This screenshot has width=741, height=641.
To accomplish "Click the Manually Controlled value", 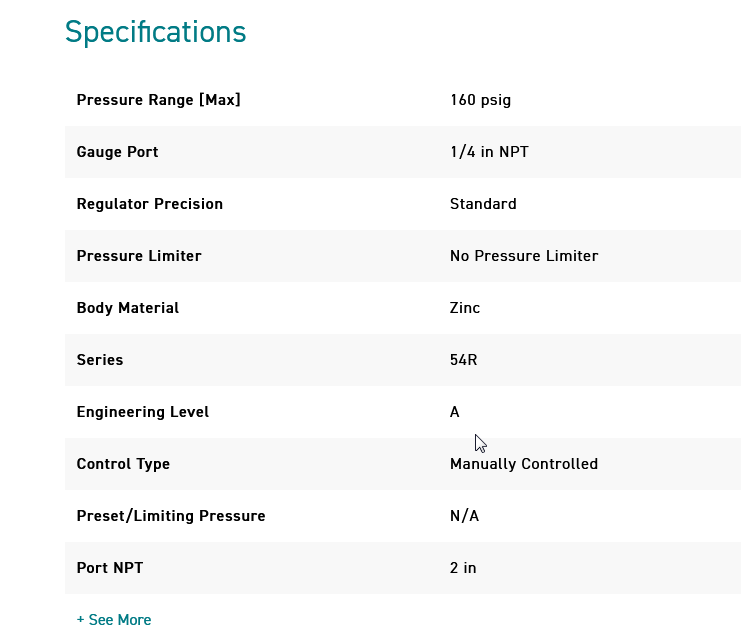I will coord(524,464).
